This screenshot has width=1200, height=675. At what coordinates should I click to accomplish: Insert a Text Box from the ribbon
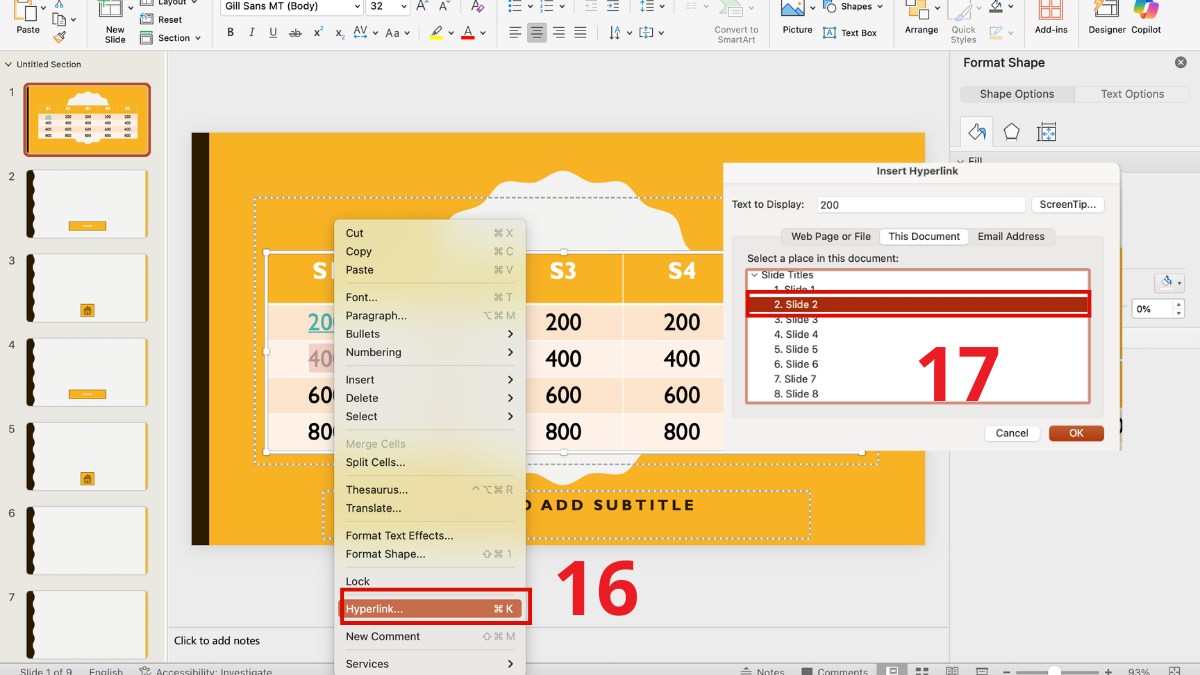(x=849, y=33)
